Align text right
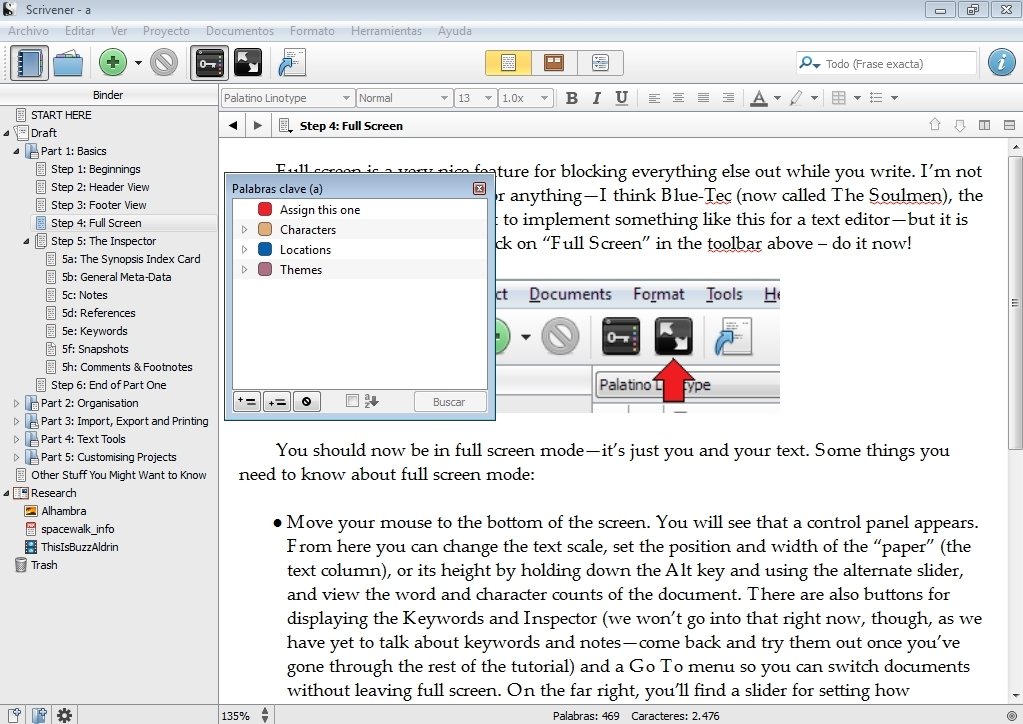The width and height of the screenshot is (1023, 724). coord(728,98)
